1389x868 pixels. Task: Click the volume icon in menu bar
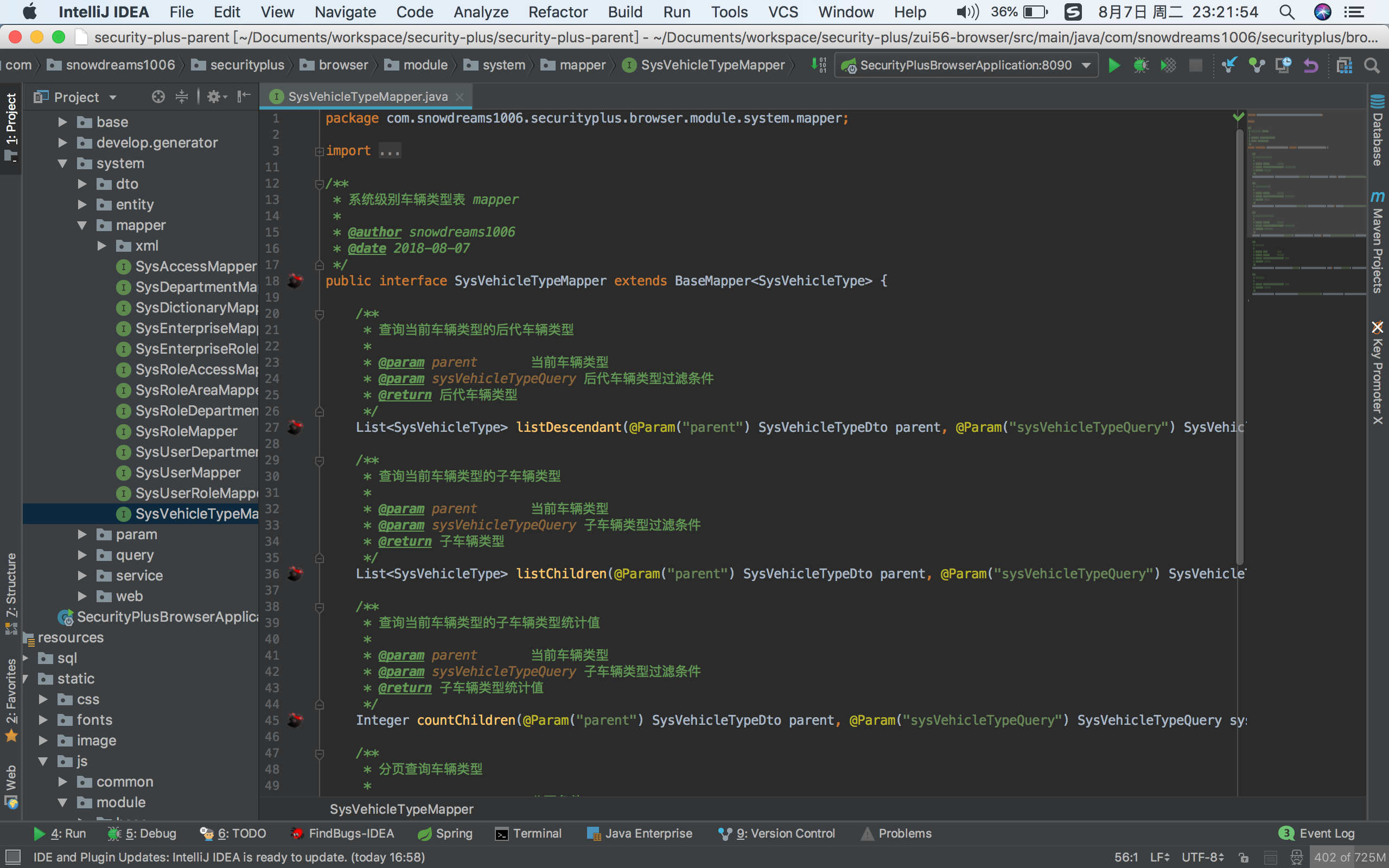[x=968, y=12]
